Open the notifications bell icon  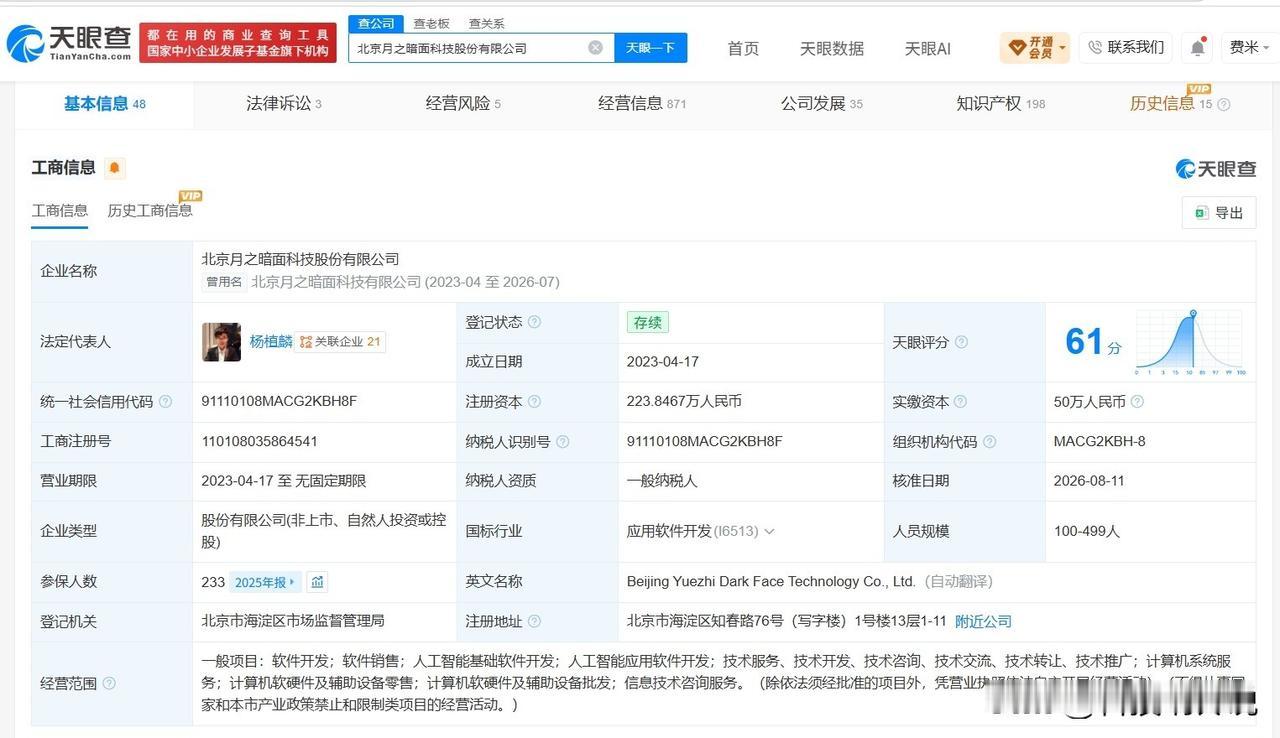coord(1197,47)
